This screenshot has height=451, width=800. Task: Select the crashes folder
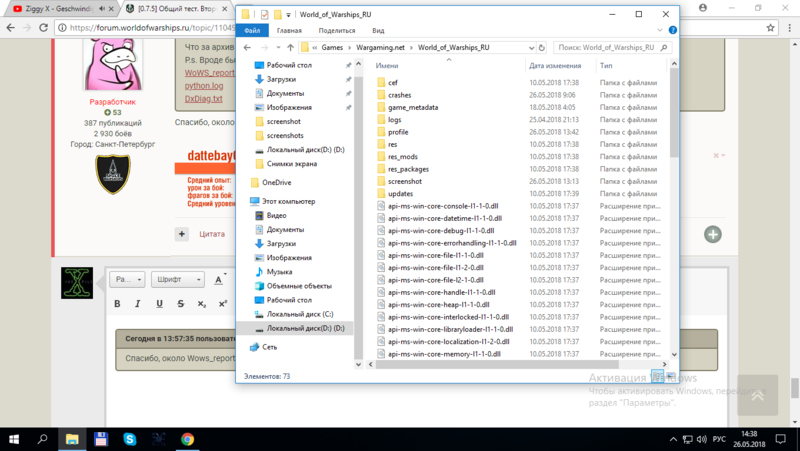coord(399,95)
